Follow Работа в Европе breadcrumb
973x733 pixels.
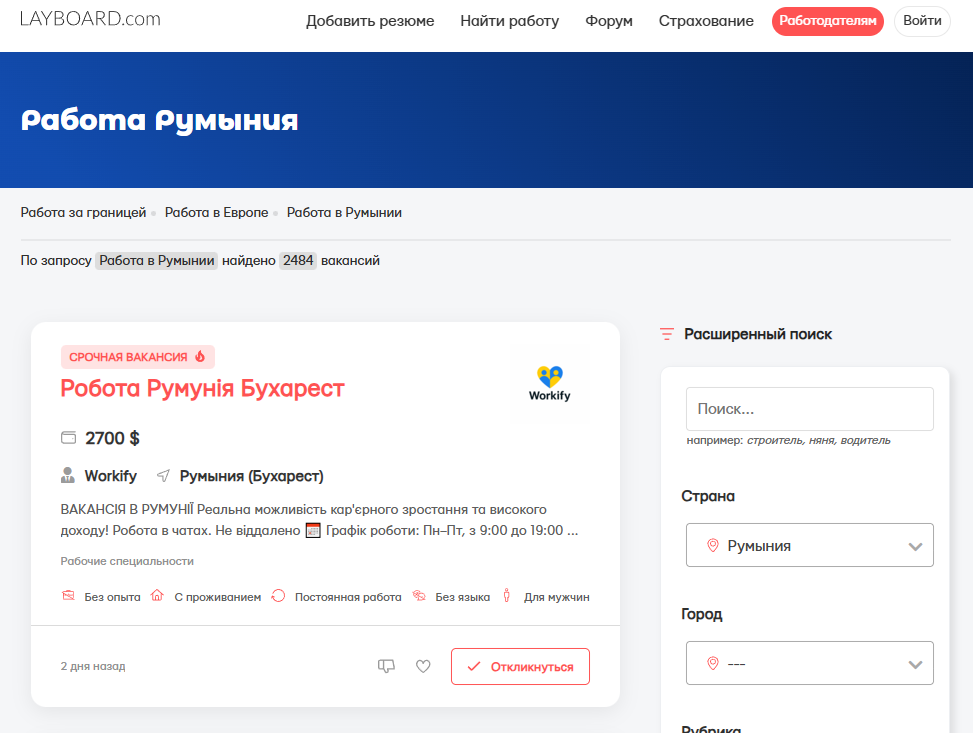point(217,212)
